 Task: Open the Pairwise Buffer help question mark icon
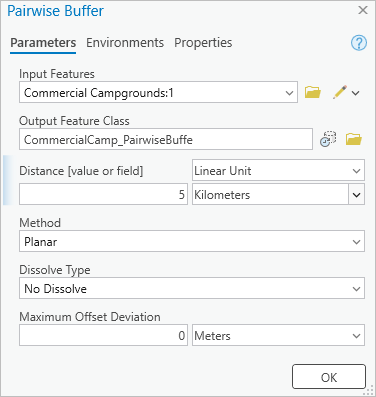(x=359, y=43)
